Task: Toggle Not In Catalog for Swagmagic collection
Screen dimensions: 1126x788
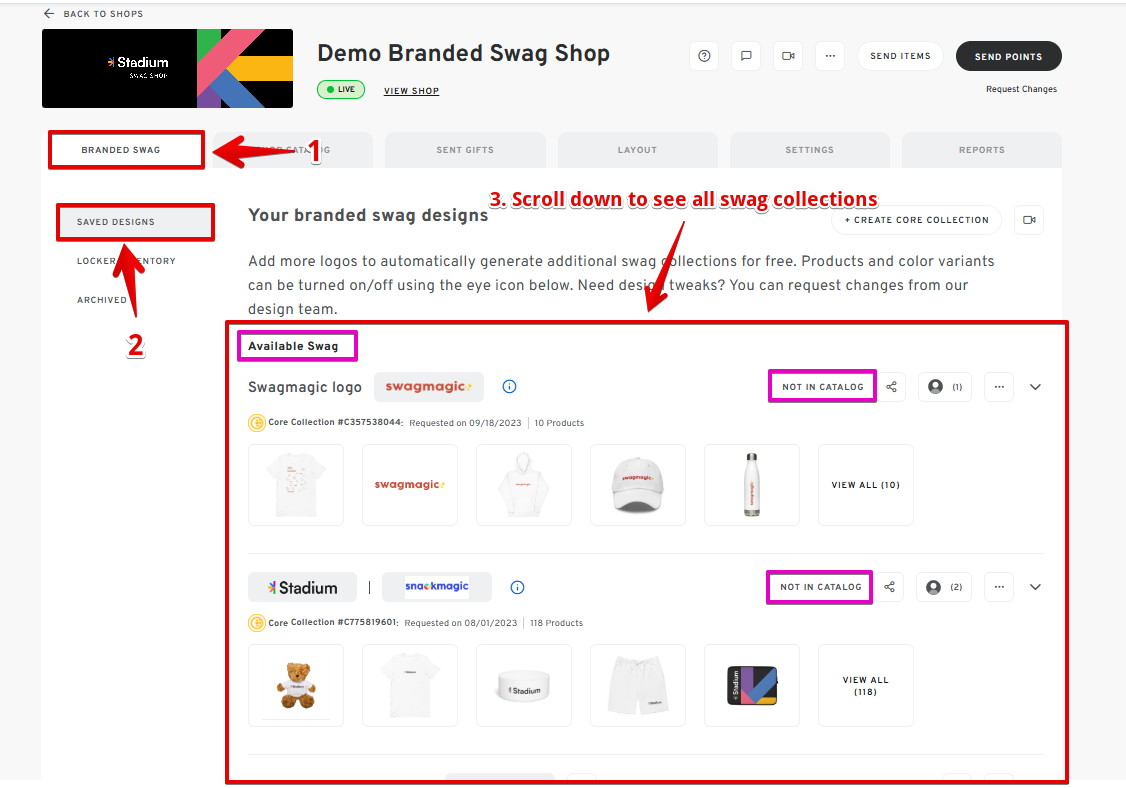Action: pyautogui.click(x=822, y=387)
